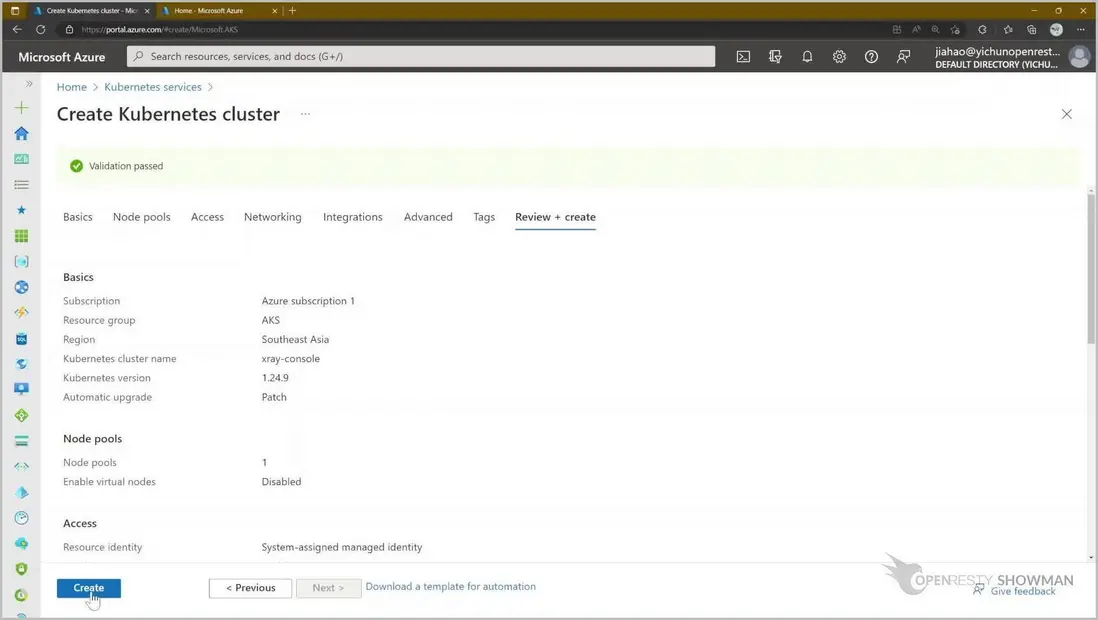
Task: Open Virtual networks icon in sidebar
Action: pos(22,467)
